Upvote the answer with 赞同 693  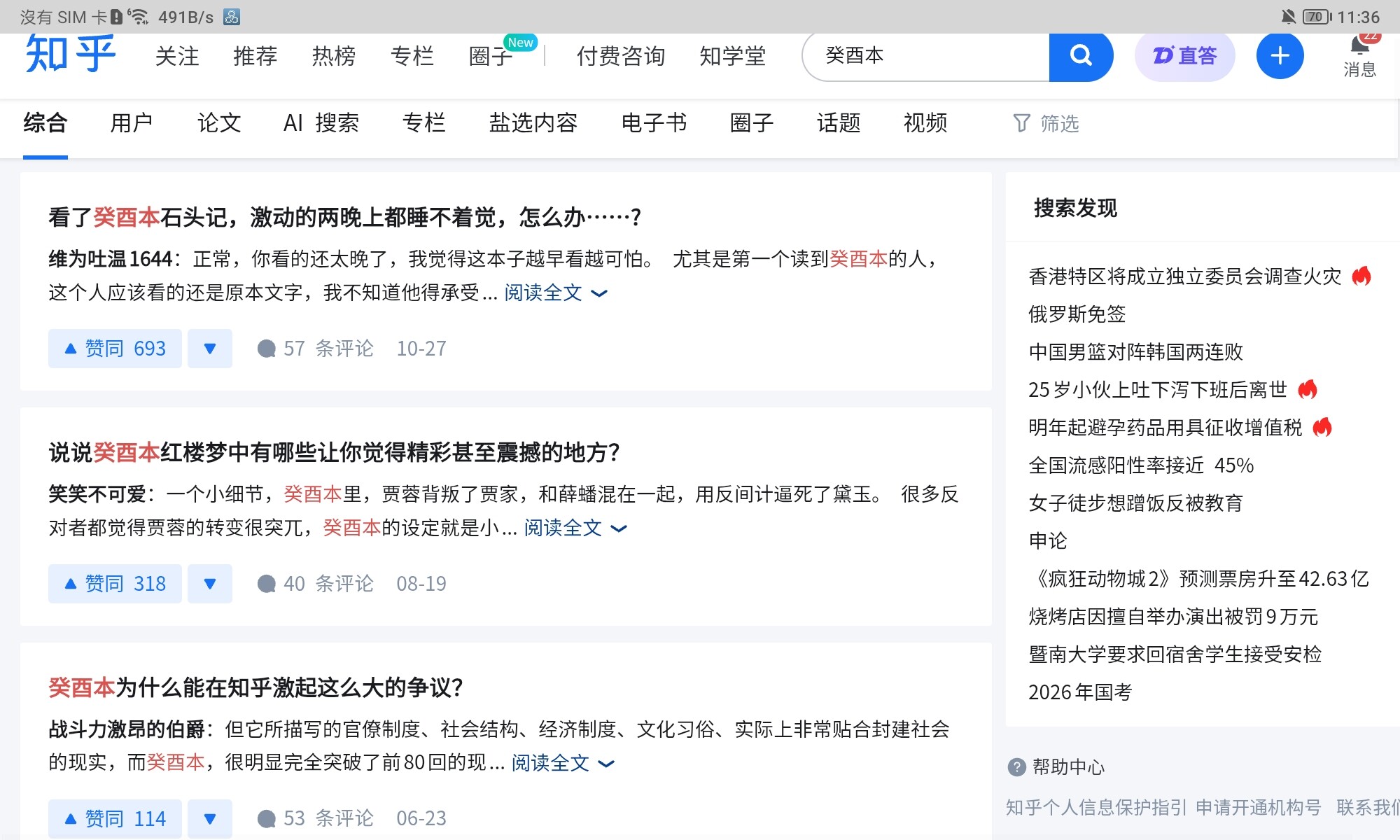[x=115, y=349]
